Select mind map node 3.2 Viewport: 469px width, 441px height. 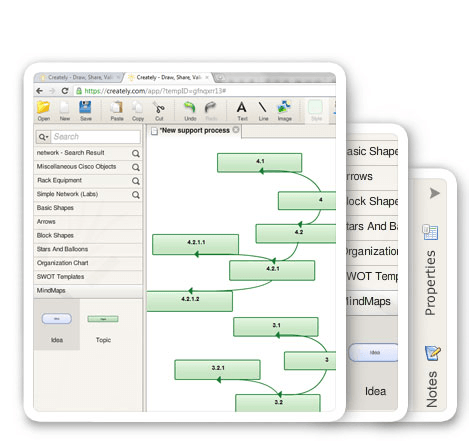tap(278, 403)
